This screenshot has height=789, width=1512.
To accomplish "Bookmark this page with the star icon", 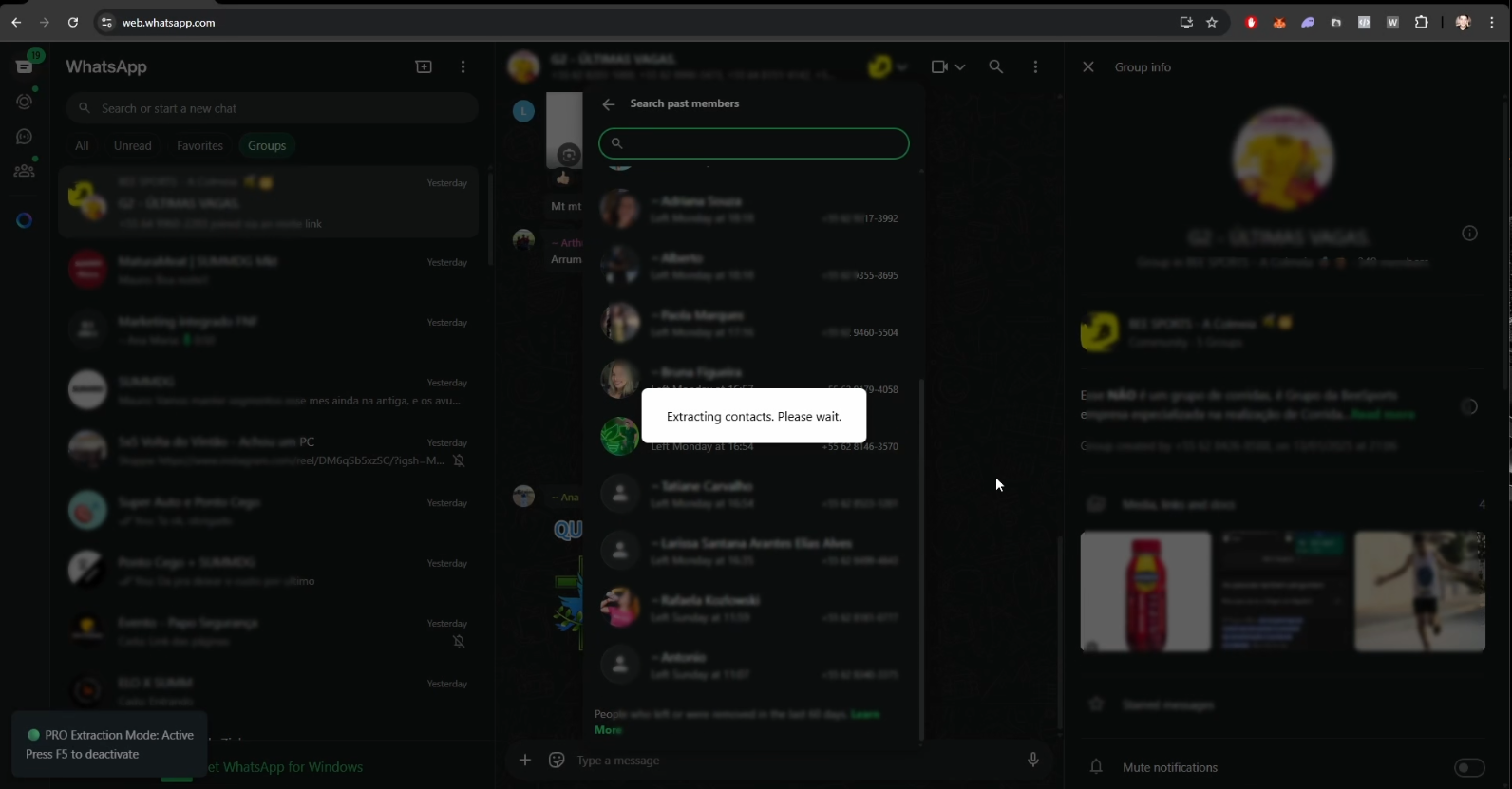I will (1212, 22).
